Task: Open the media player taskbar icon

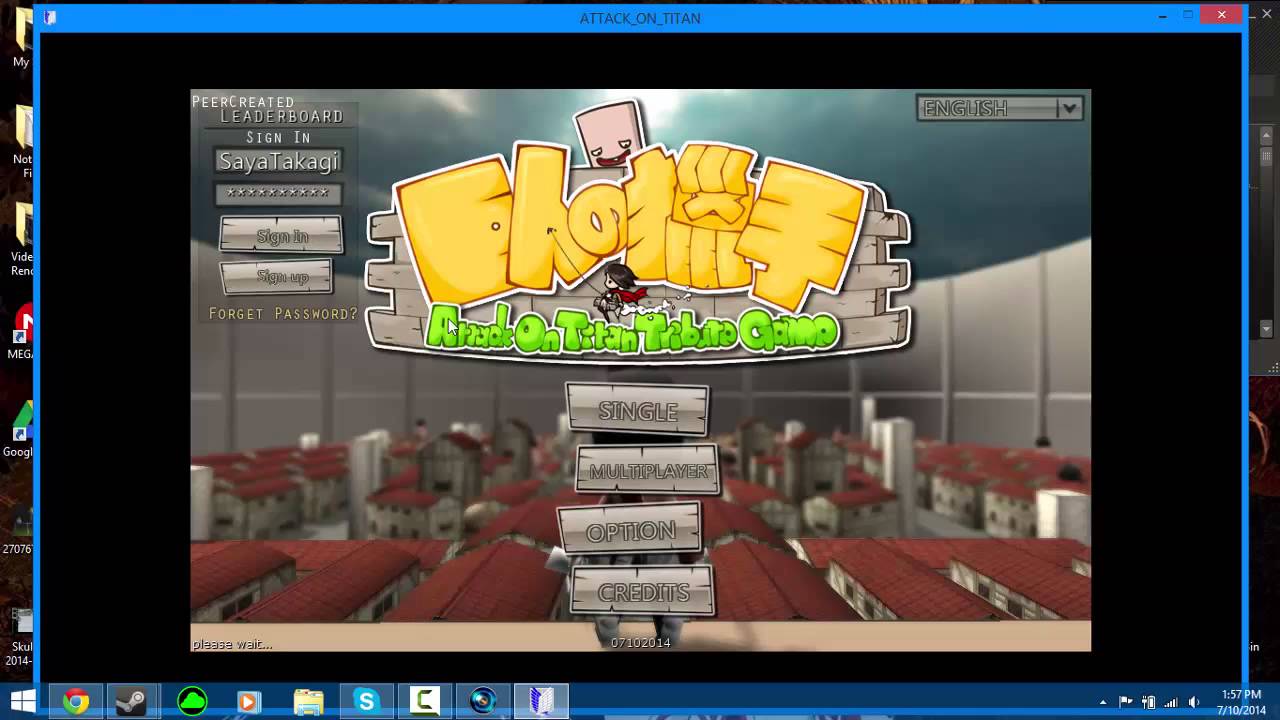Action: click(248, 702)
